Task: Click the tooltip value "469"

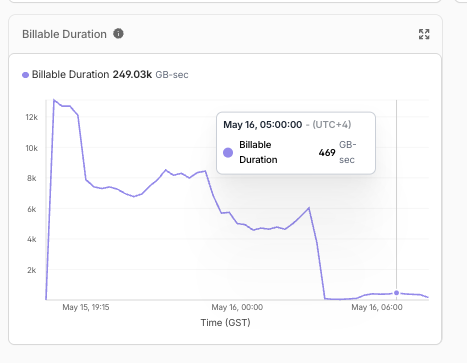Action: click(327, 153)
